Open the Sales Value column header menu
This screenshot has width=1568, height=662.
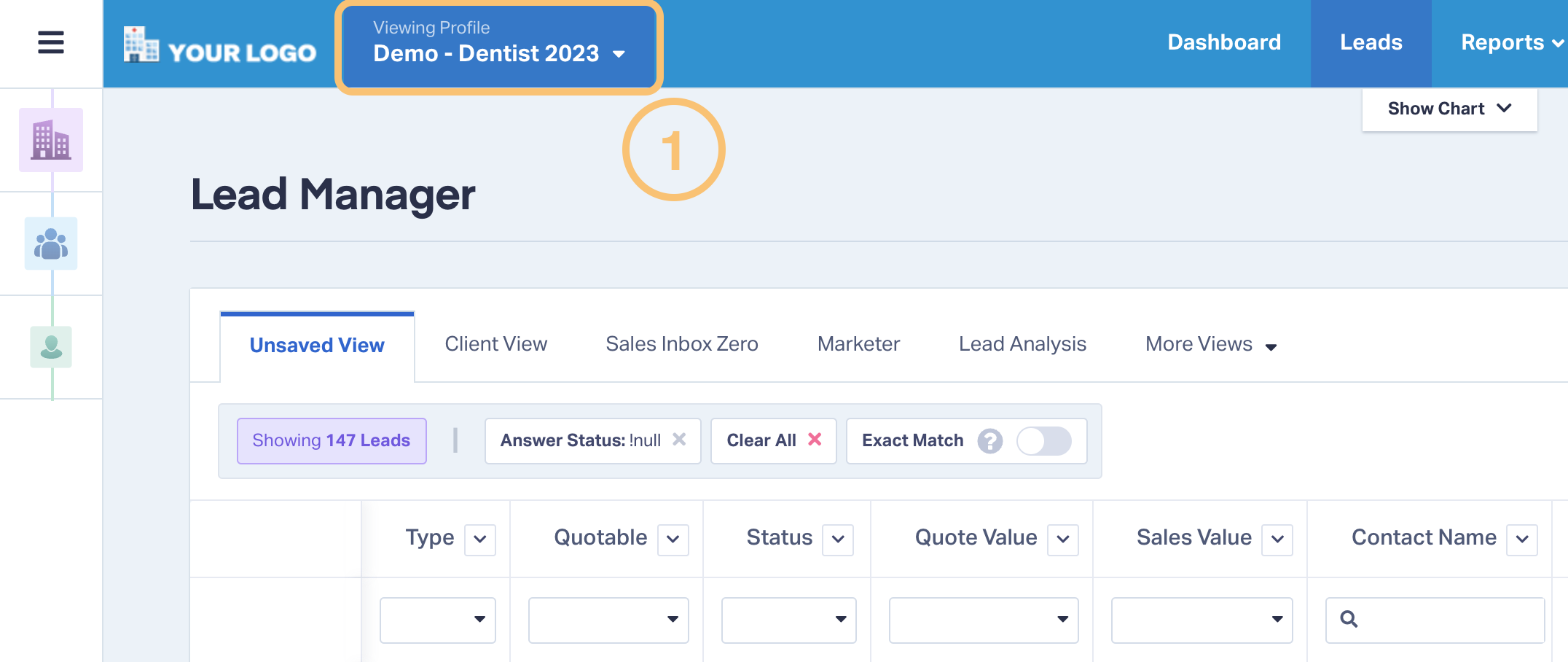click(x=1277, y=540)
